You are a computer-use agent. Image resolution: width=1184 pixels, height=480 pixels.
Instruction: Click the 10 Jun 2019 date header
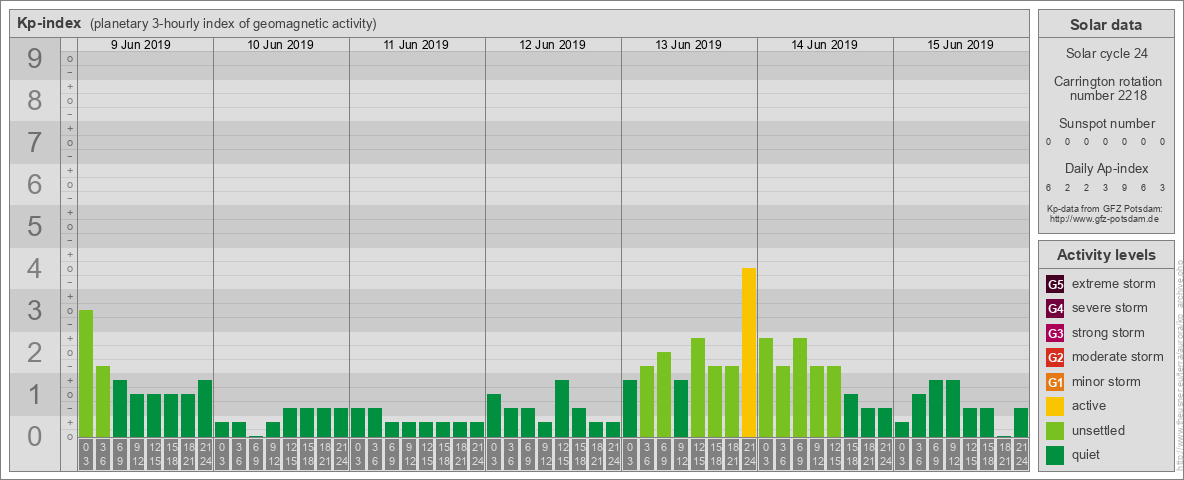point(281,45)
